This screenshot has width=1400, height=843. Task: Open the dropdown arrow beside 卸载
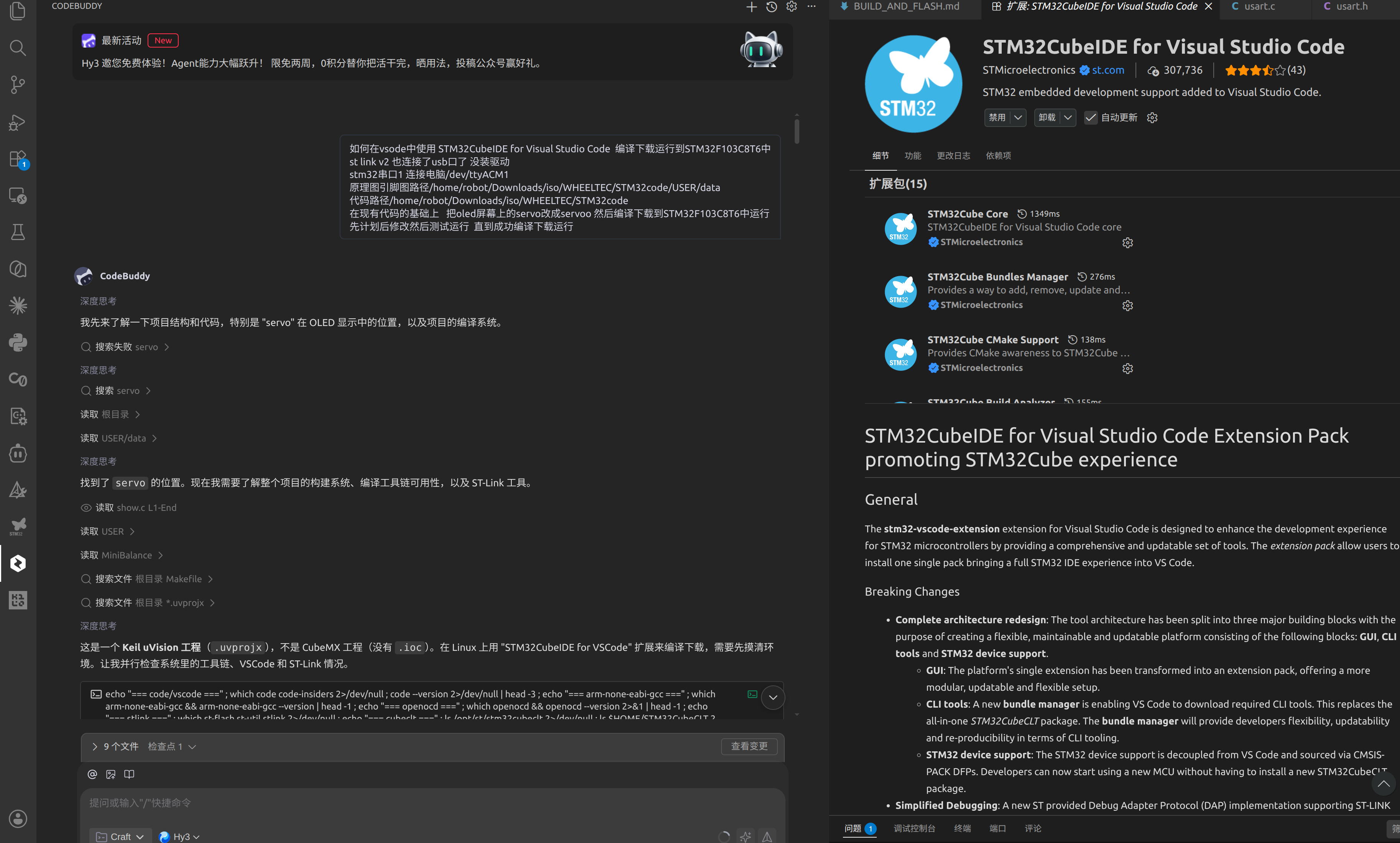point(1068,118)
